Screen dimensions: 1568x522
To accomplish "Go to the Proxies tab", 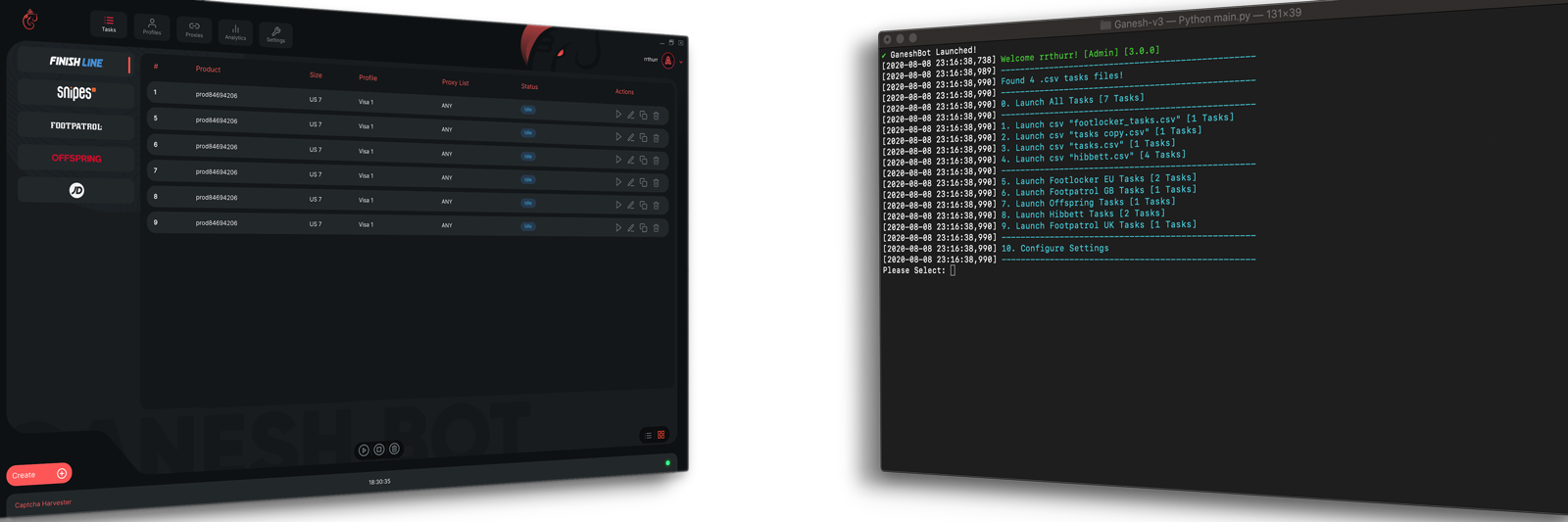I will (194, 30).
